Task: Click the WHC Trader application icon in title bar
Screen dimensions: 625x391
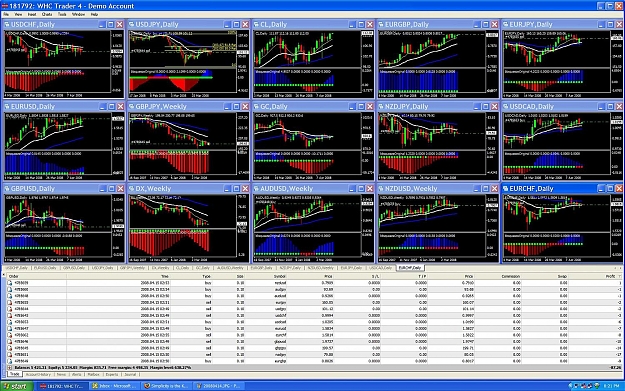Action: 4,6
